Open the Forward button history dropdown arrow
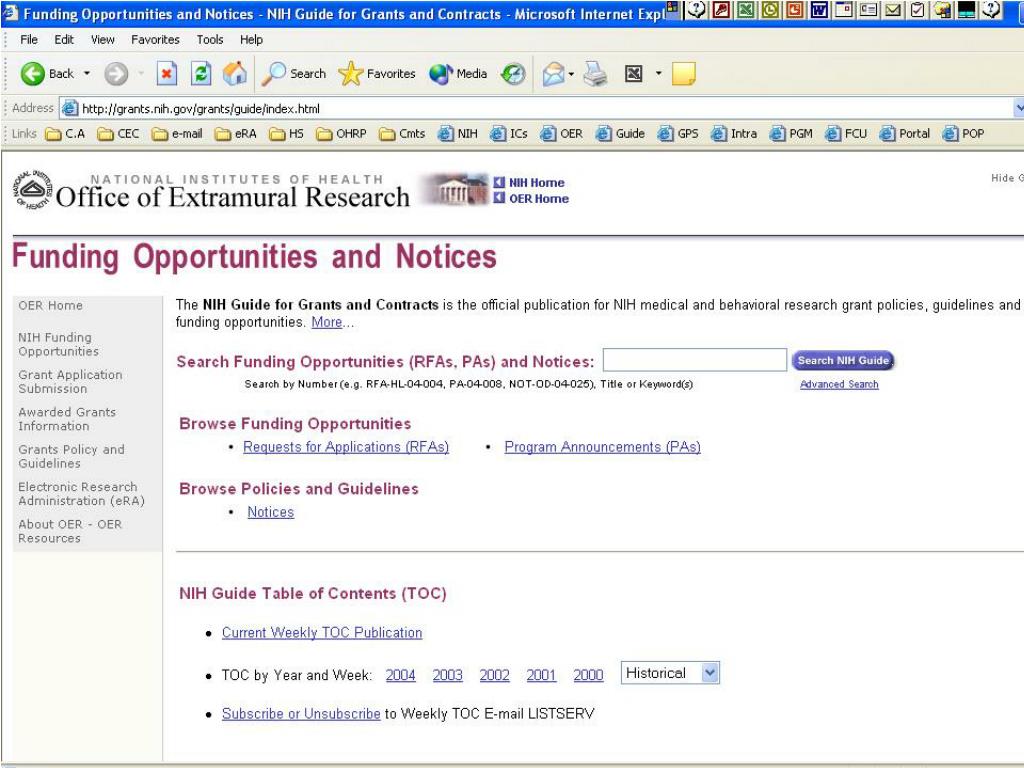 click(x=140, y=74)
